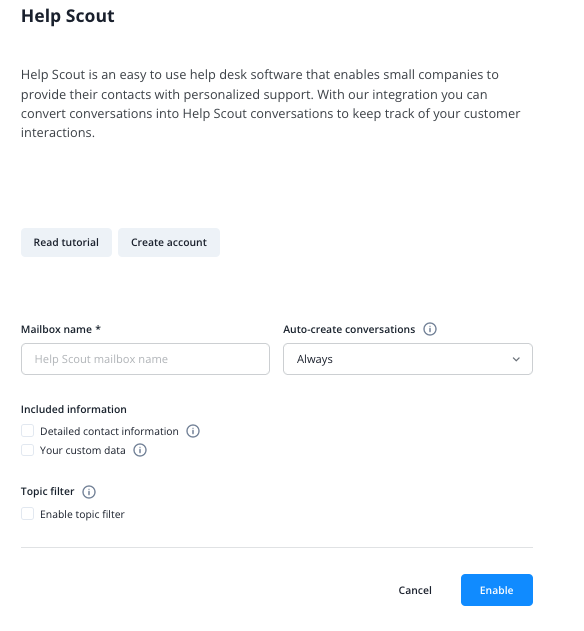Cancel the Help Scout setup
Screen dimensions: 584x631
(415, 590)
